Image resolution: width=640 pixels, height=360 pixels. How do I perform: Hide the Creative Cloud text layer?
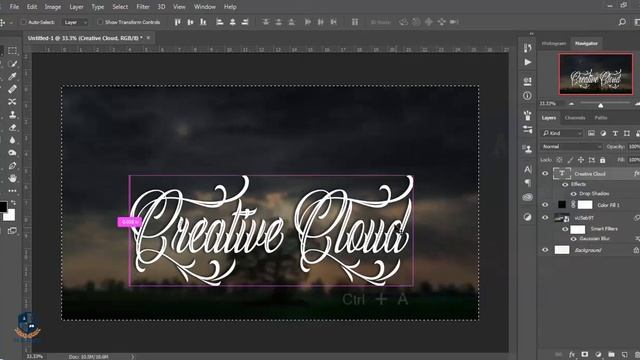pyautogui.click(x=545, y=173)
